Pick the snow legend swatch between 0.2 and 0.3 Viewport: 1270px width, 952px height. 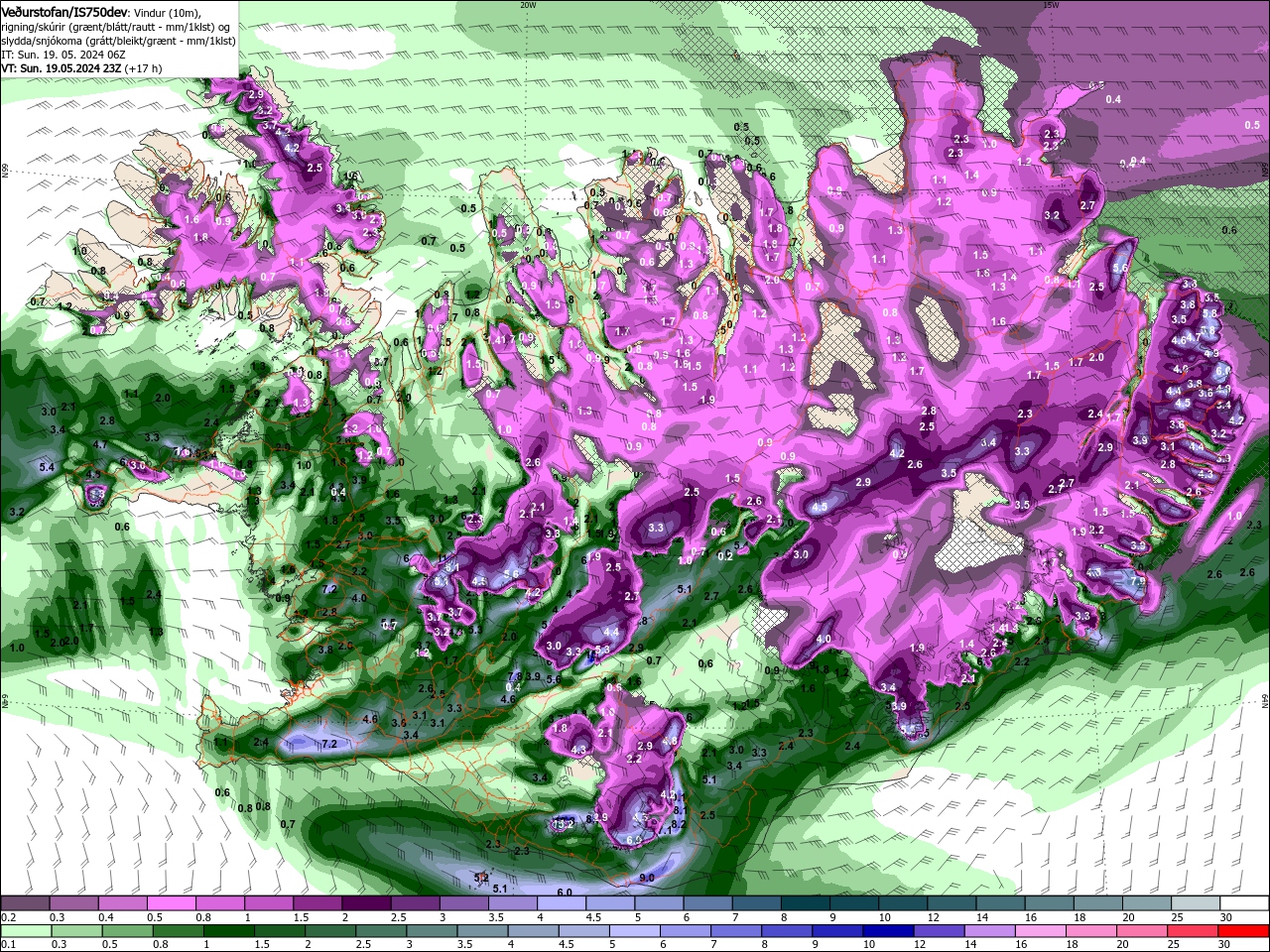[x=25, y=903]
